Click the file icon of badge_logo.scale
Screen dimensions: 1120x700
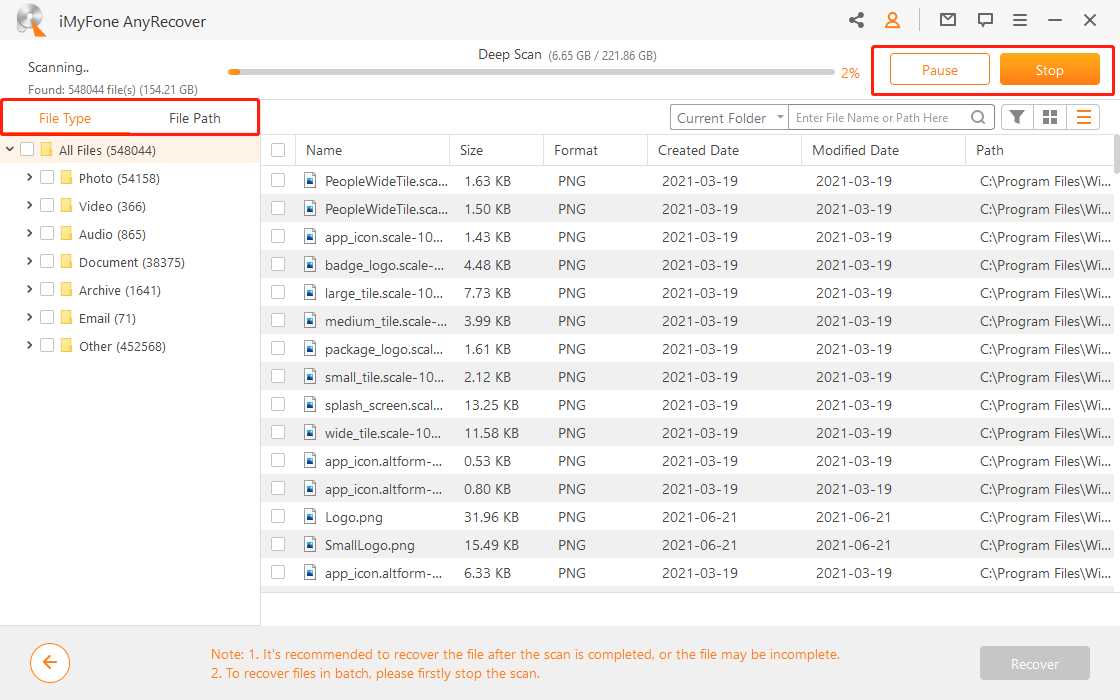[x=310, y=264]
